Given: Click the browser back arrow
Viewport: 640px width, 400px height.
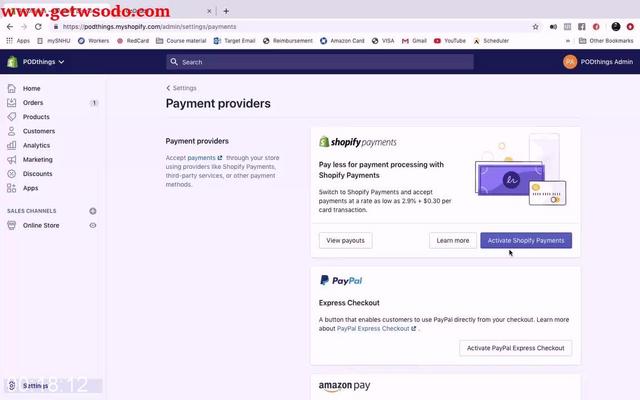Looking at the screenshot, I should tap(10, 27).
